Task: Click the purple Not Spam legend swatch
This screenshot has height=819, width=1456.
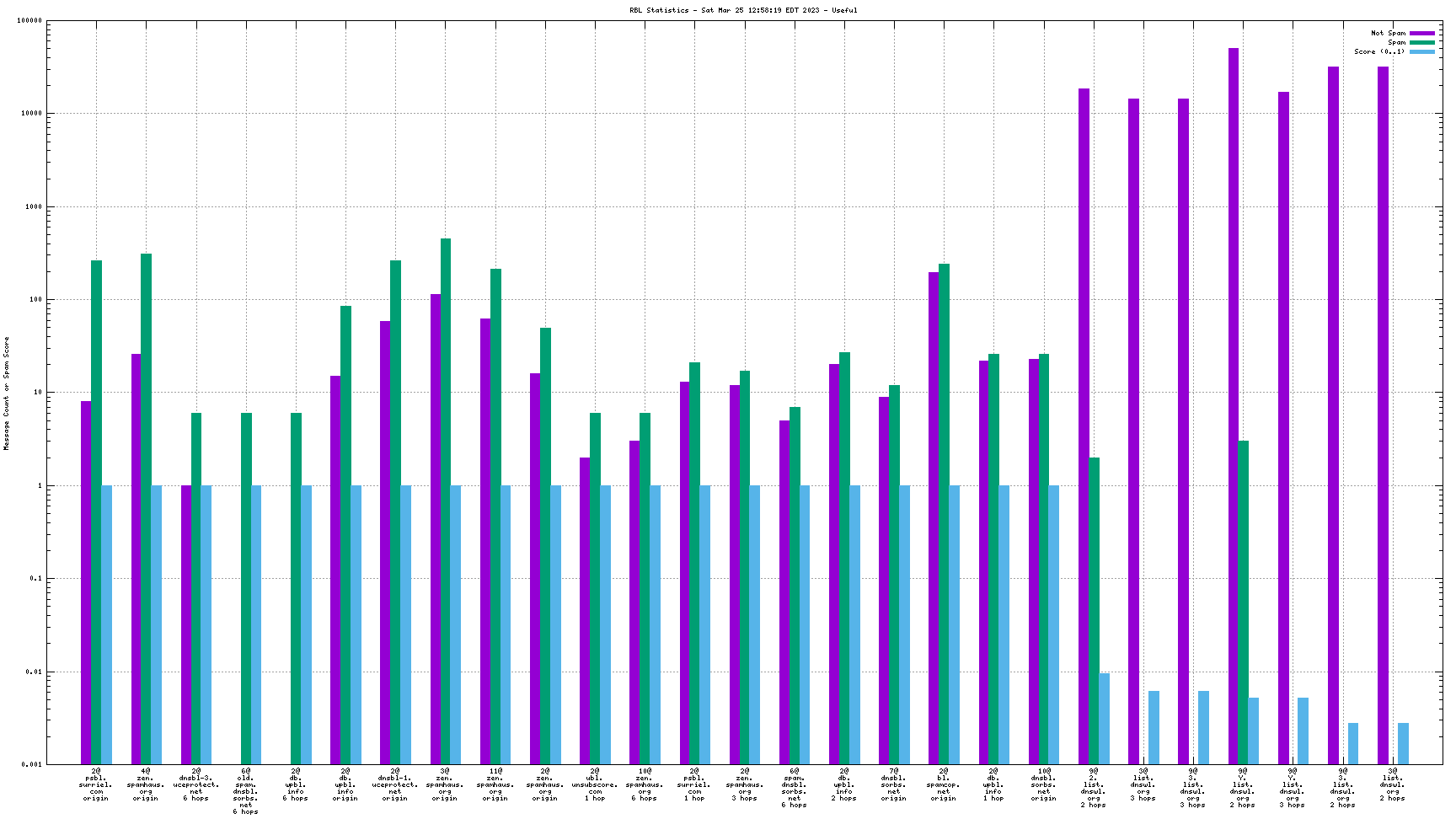Action: [1422, 33]
